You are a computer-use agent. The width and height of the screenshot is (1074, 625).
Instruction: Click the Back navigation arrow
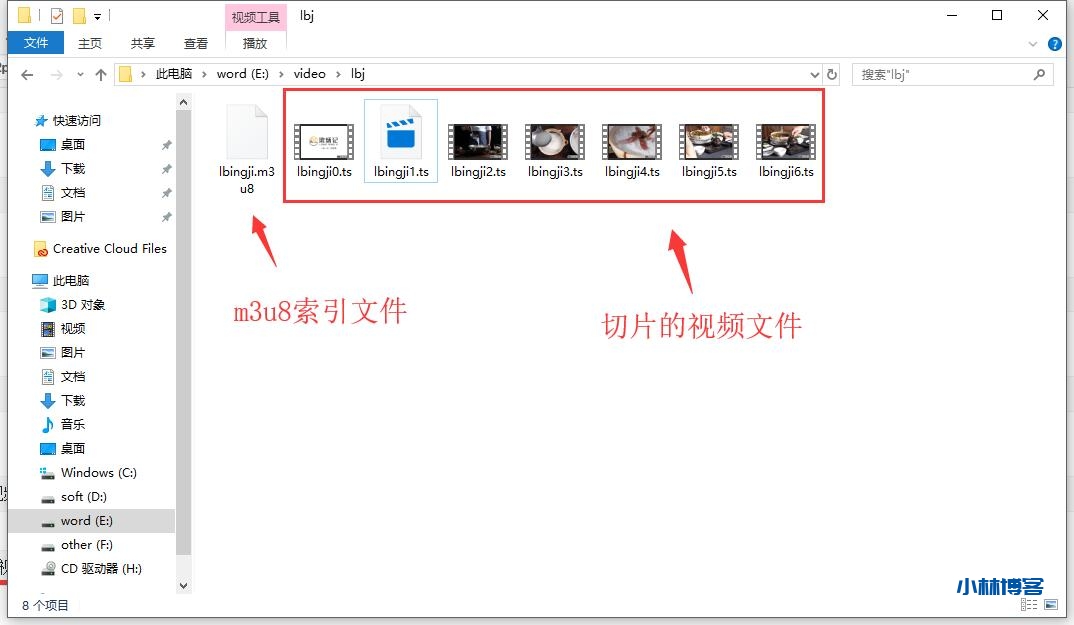(28, 75)
